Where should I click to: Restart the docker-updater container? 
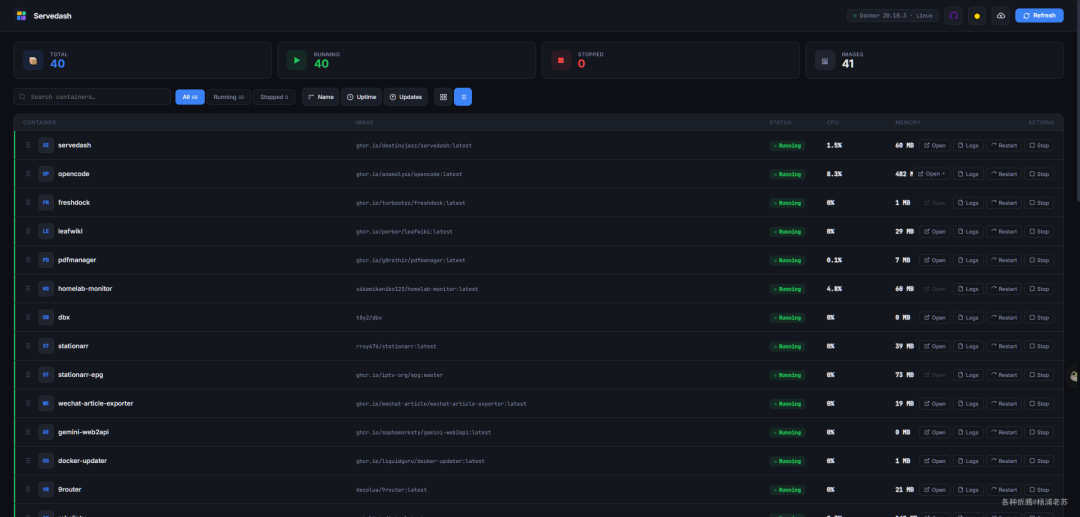tap(1004, 461)
